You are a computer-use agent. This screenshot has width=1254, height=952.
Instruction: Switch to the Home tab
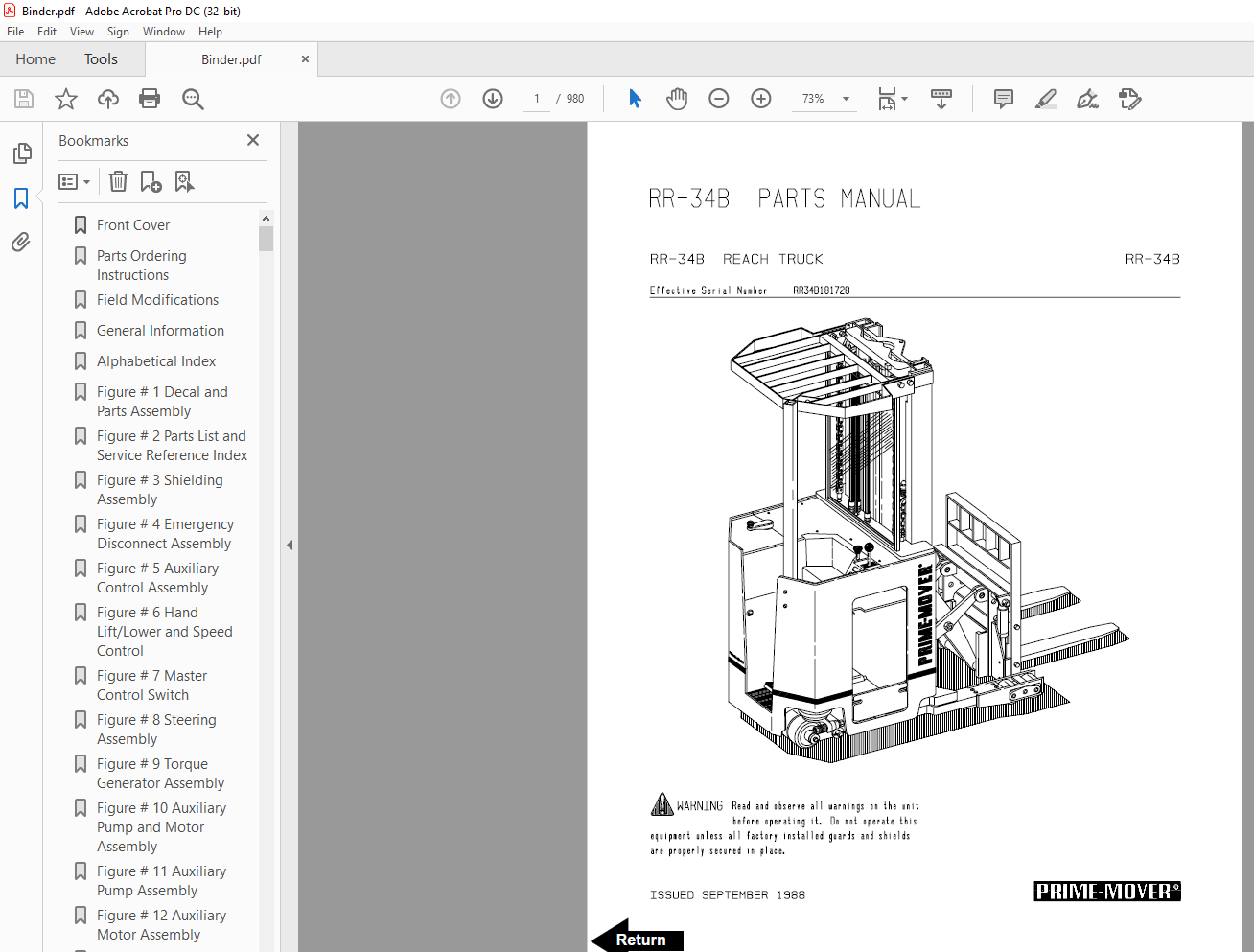(x=35, y=59)
